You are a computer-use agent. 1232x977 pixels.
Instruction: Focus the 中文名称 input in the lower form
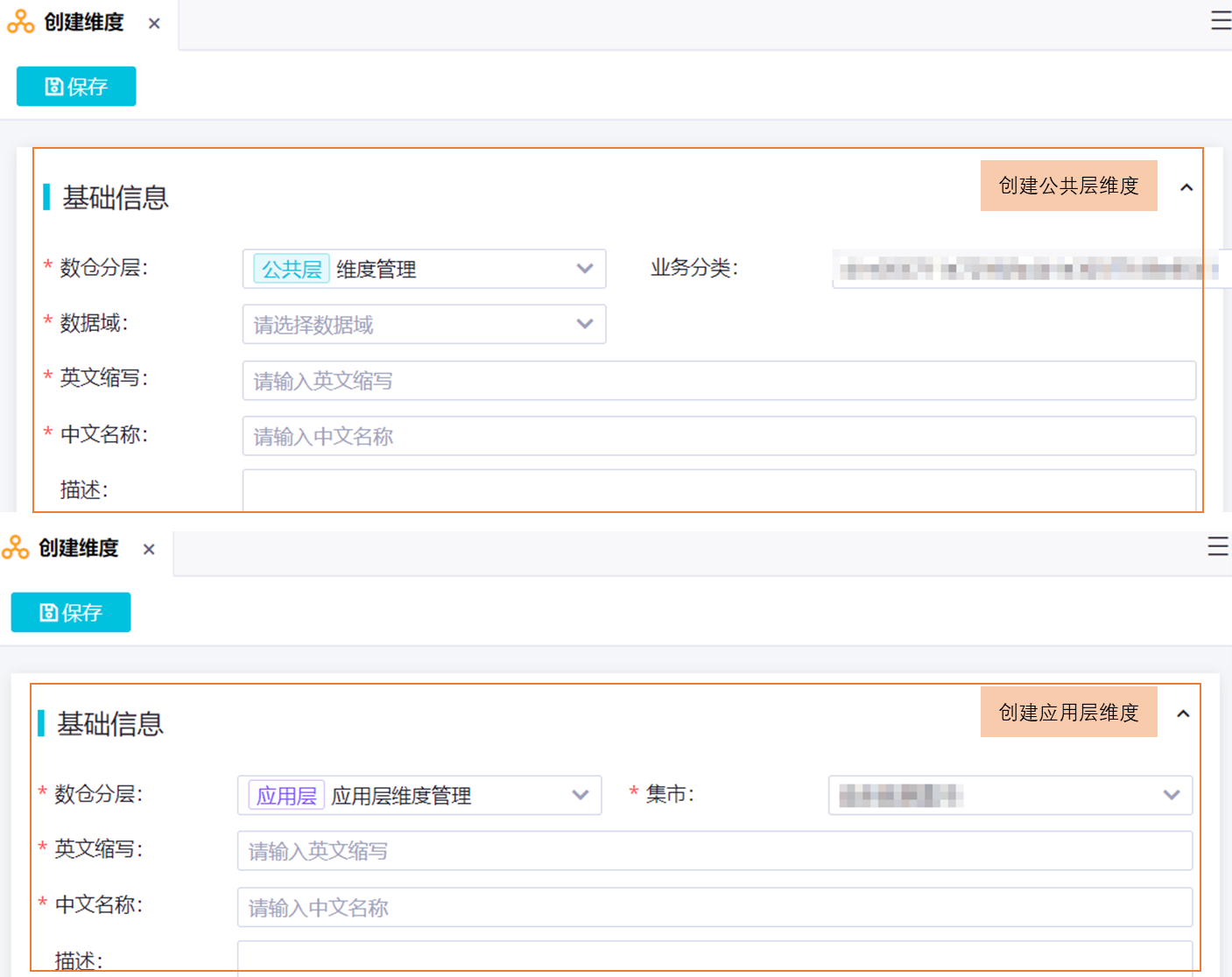point(715,907)
